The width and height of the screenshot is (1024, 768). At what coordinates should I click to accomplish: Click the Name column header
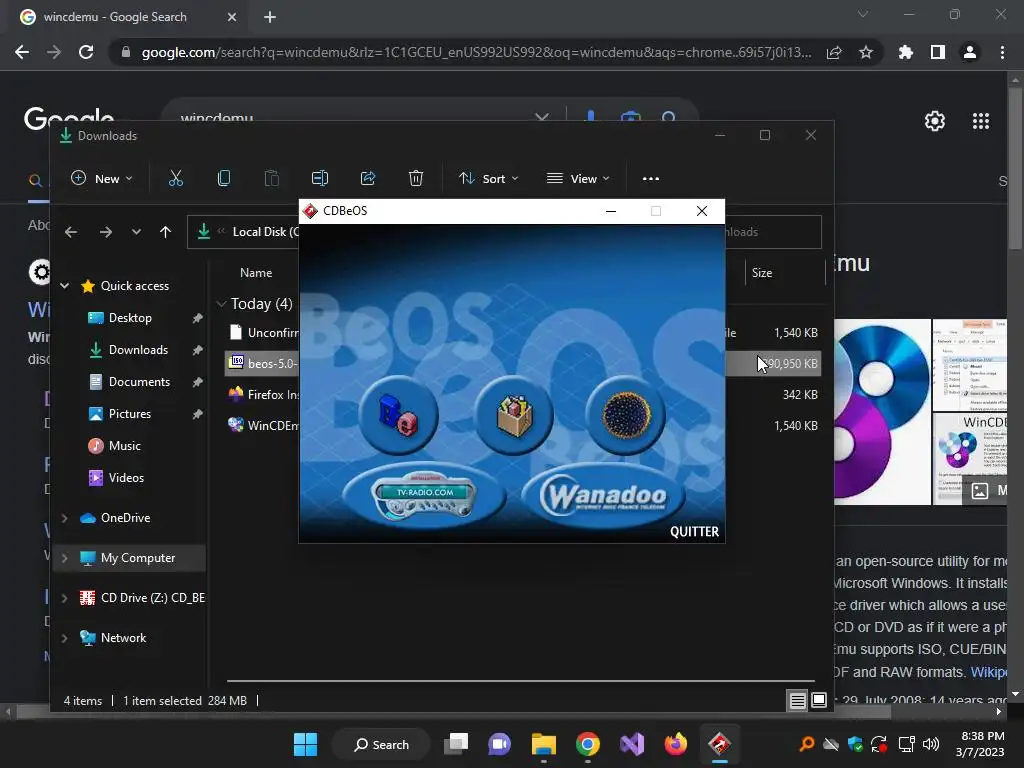point(256,273)
